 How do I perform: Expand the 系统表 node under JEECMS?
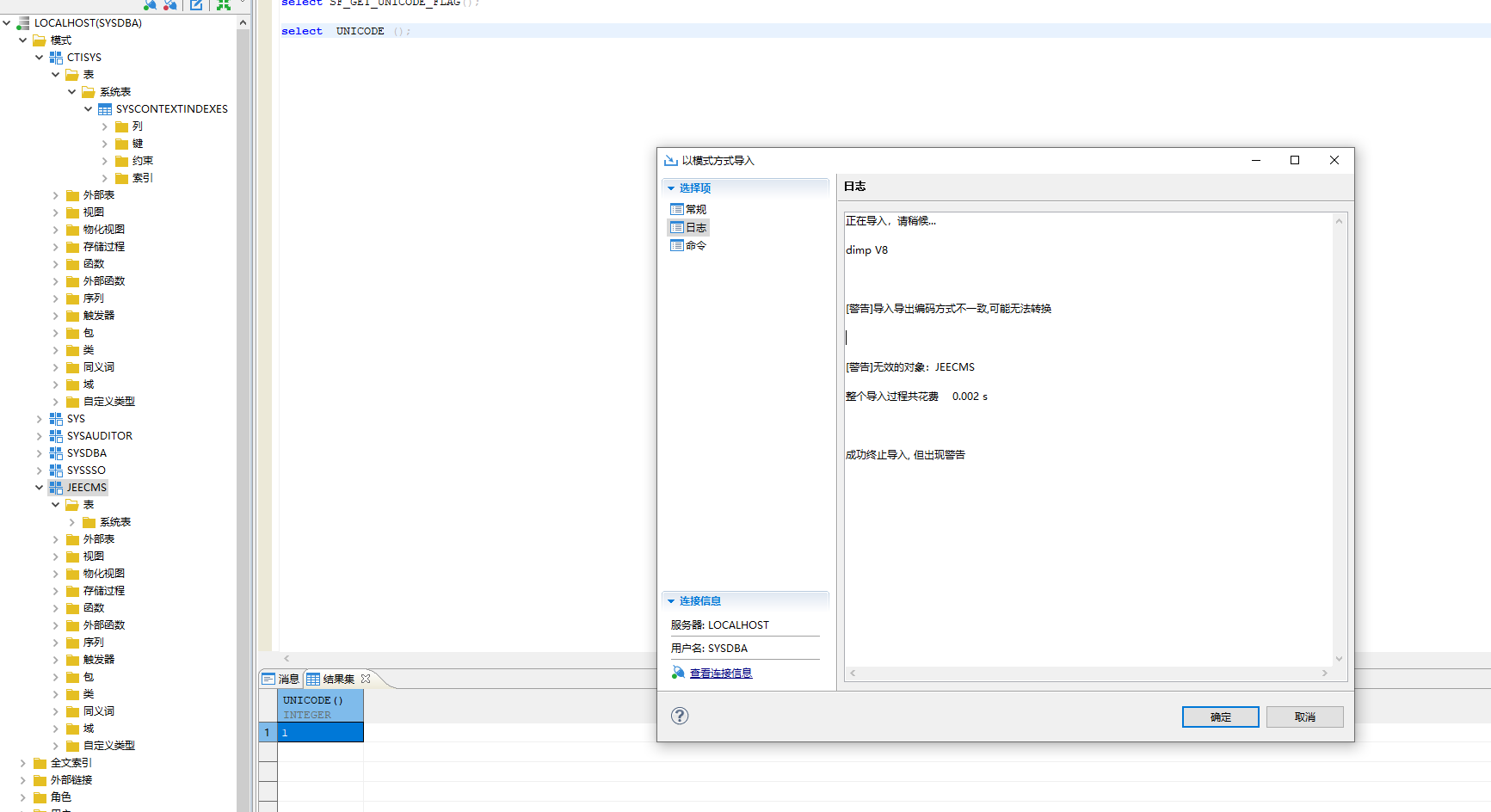click(72, 522)
